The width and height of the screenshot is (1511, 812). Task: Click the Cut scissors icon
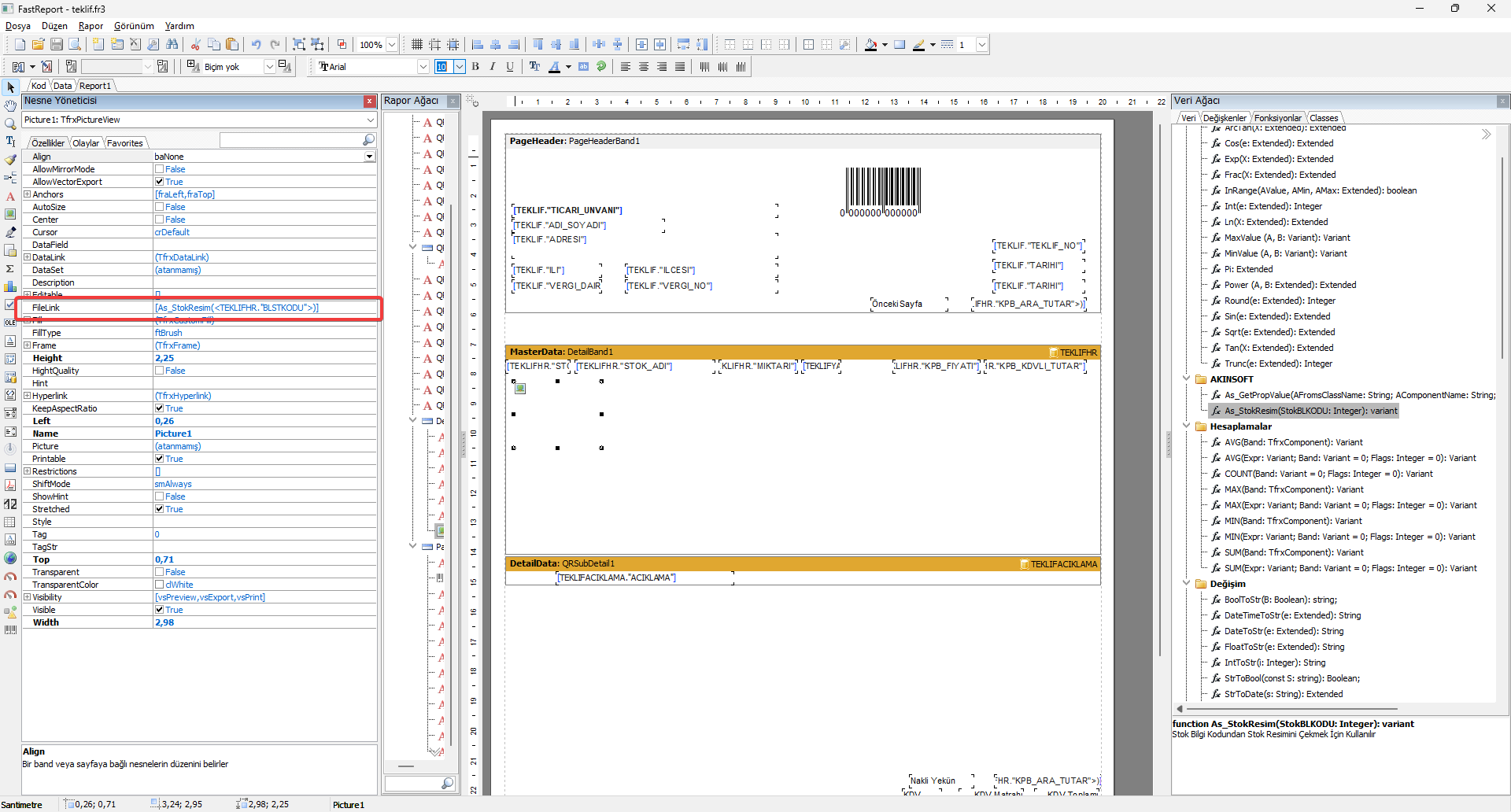195,45
